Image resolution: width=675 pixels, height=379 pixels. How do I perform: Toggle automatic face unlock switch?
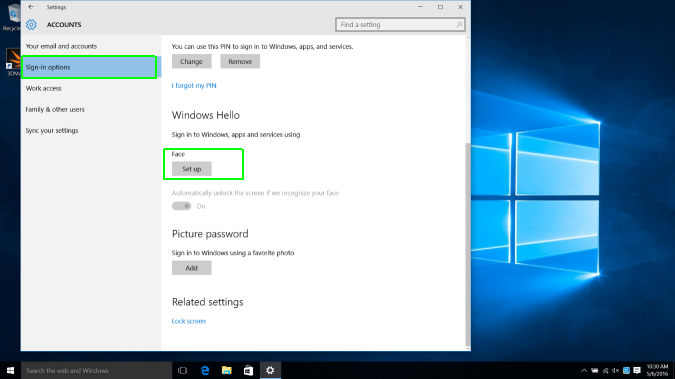pos(181,206)
